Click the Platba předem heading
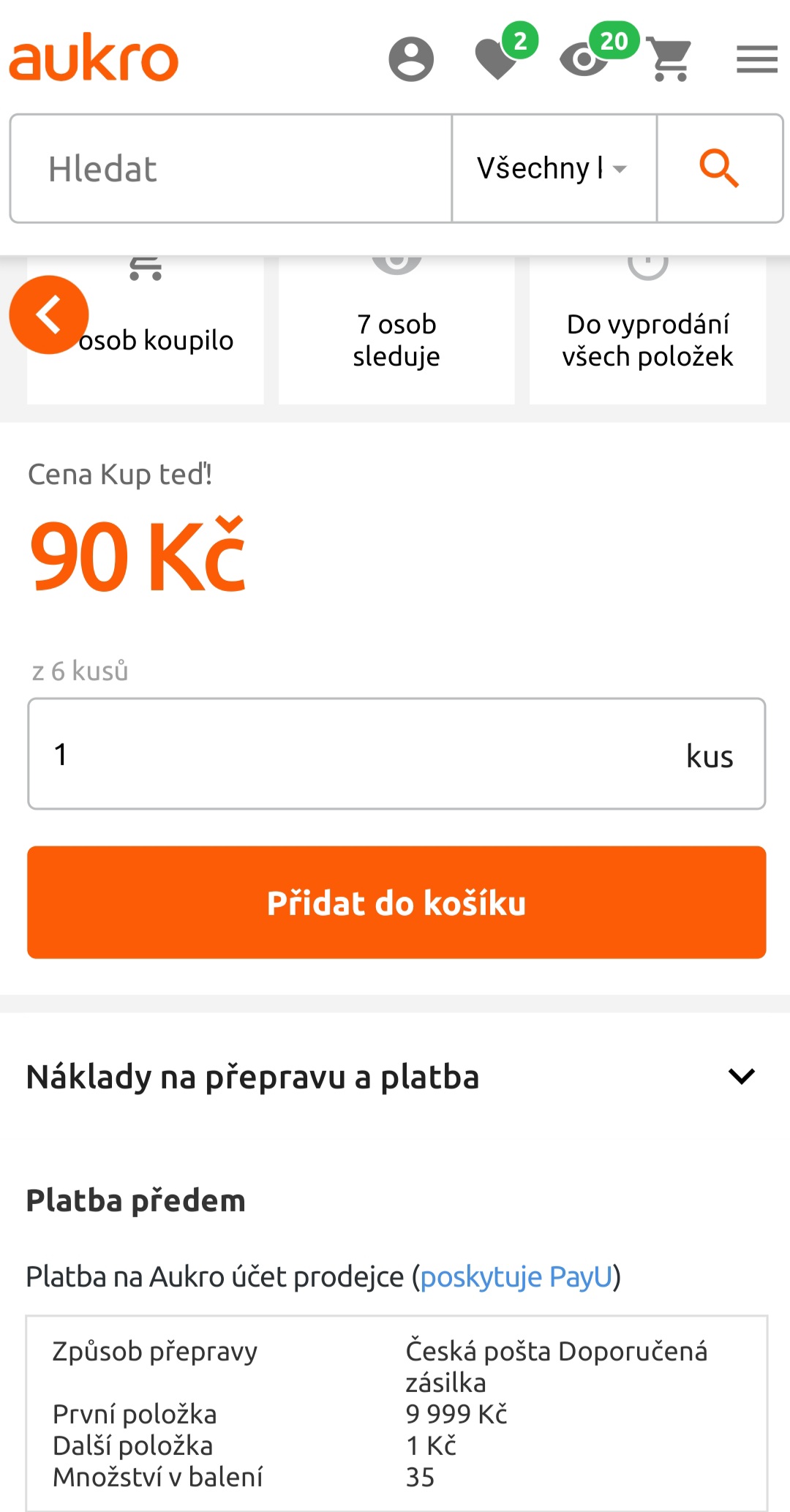 (136, 1200)
